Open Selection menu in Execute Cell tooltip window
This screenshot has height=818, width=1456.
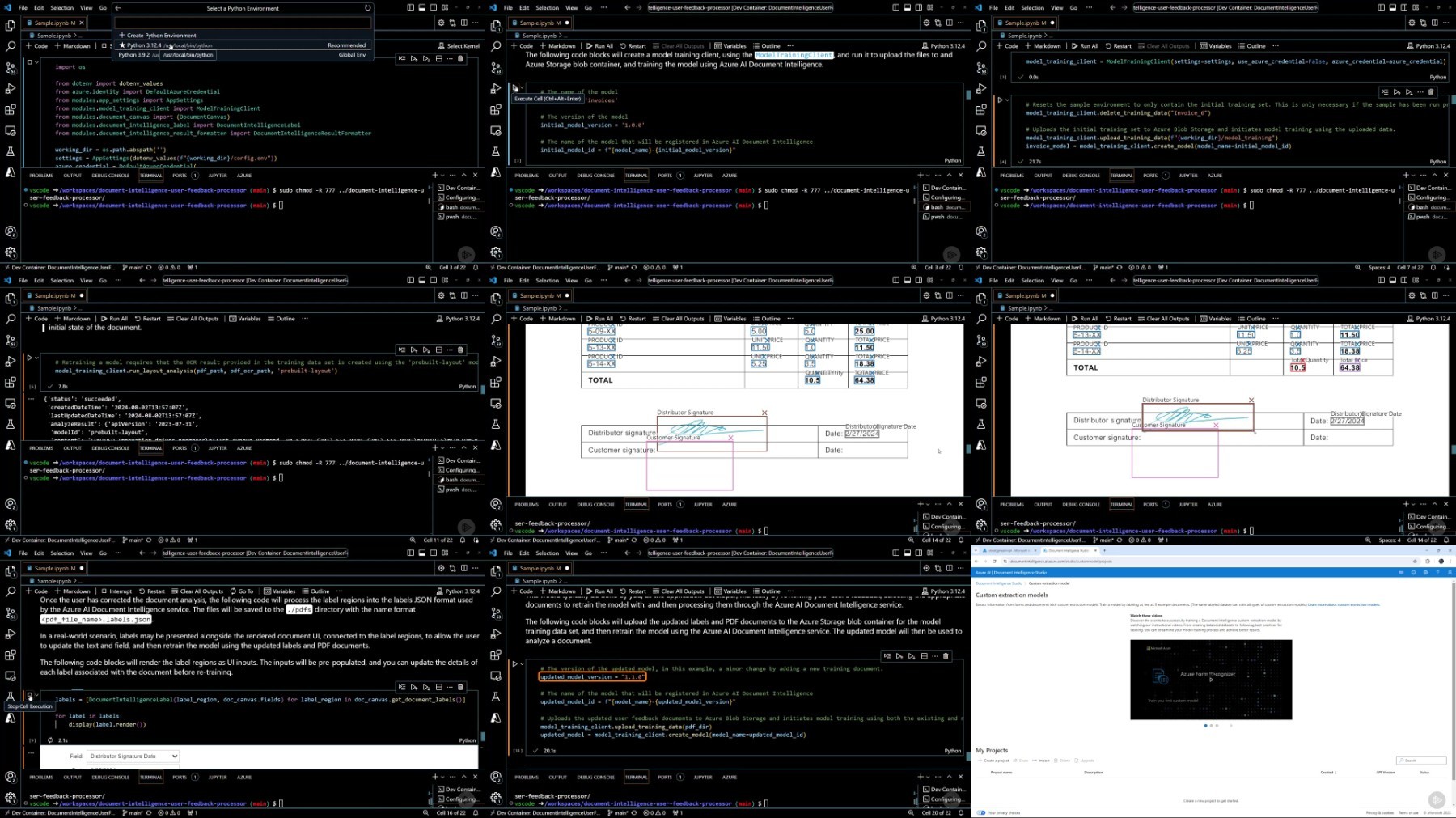(547, 8)
